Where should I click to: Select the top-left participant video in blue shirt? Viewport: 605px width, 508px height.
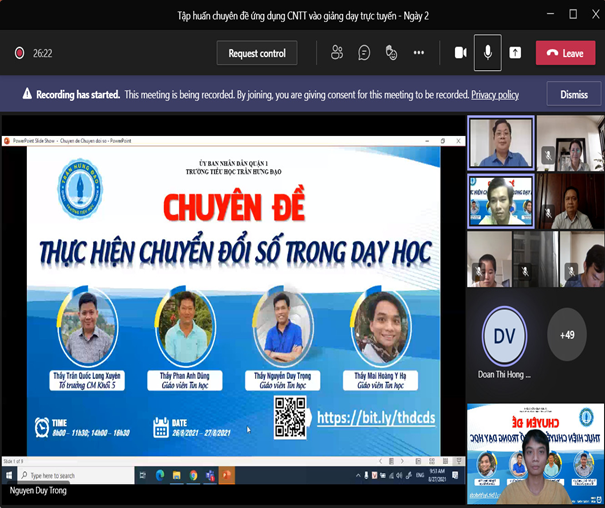pos(500,142)
